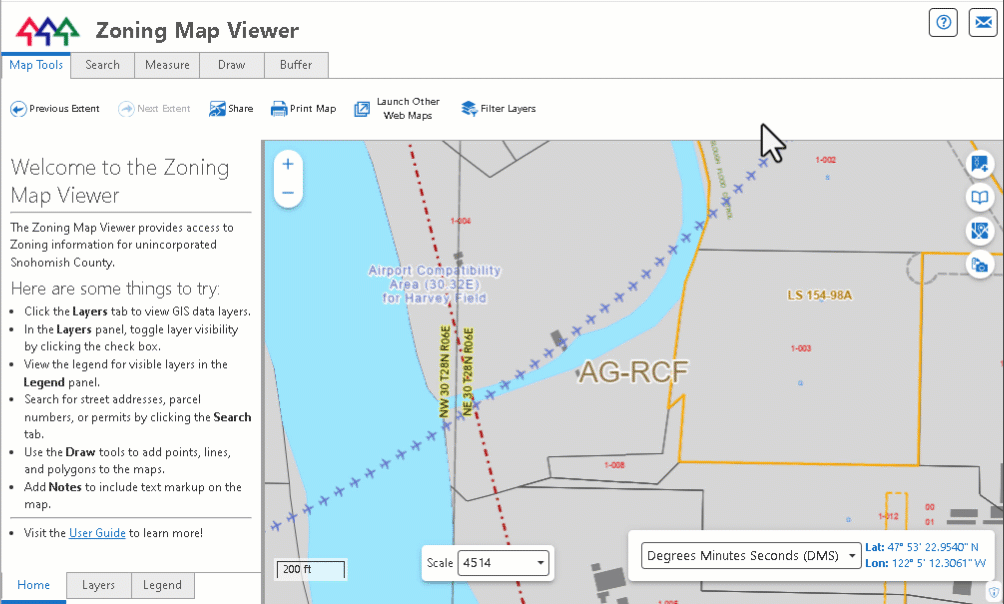Expand the Scale 4514 dropdown
Screen dimensions: 1004x604
(x=503, y=563)
